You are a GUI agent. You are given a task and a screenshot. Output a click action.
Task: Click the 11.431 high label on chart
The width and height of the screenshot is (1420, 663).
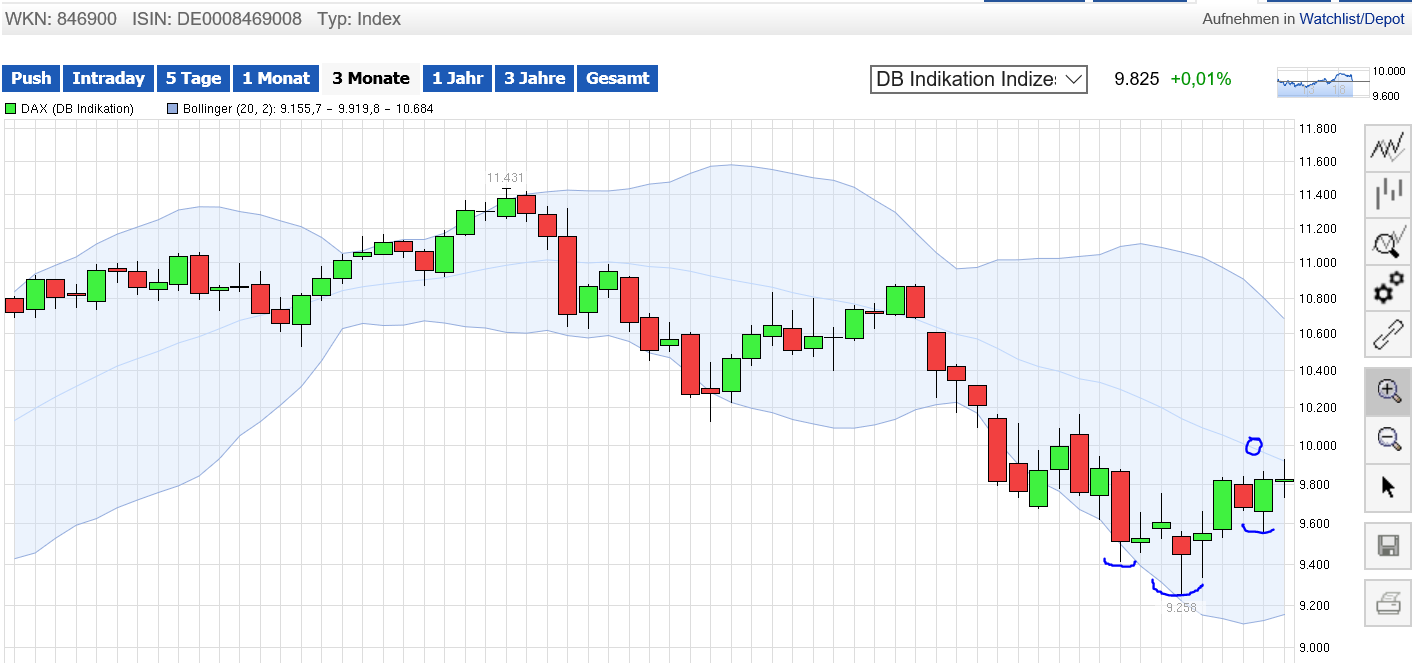505,178
